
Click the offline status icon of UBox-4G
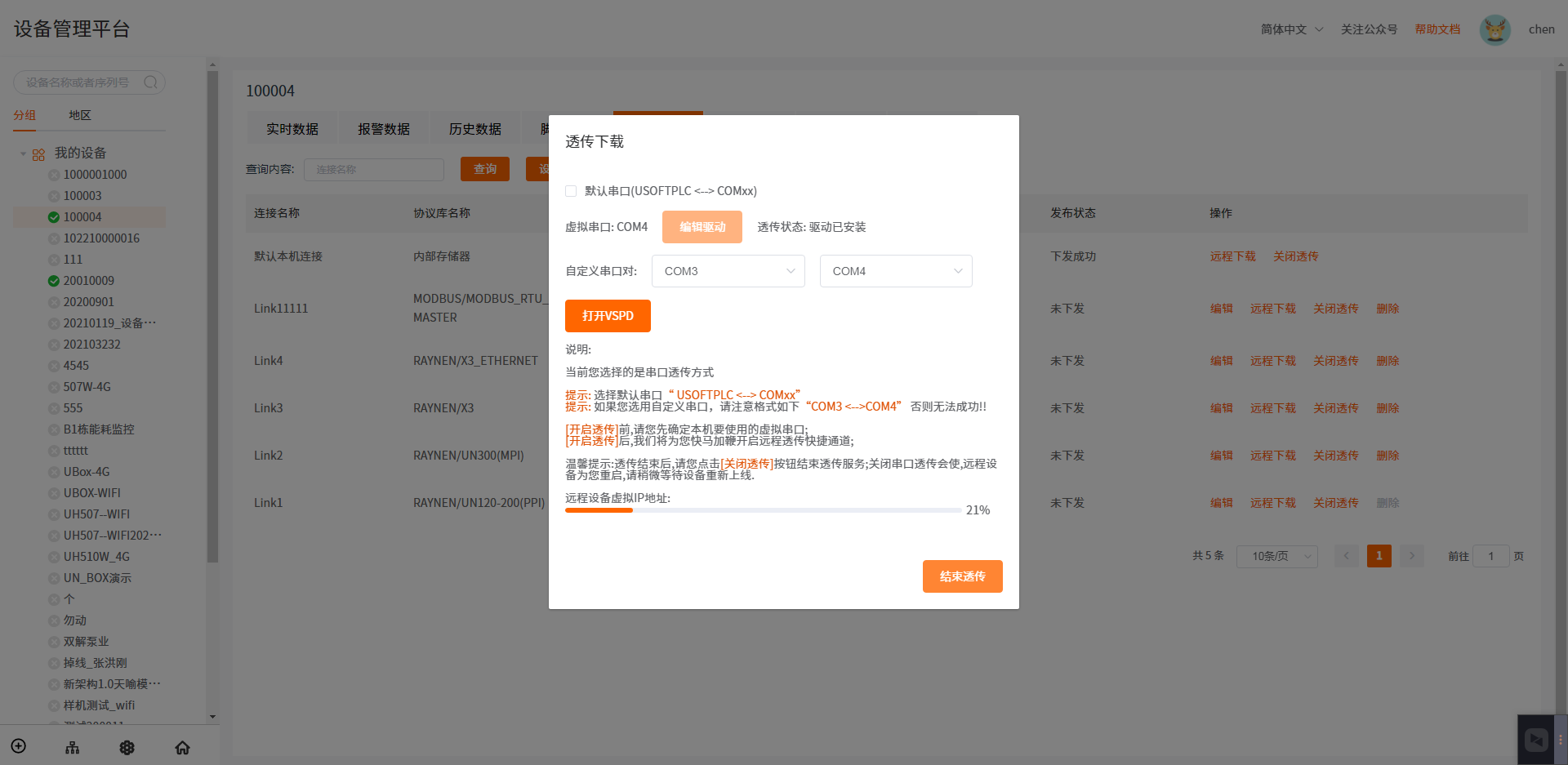tap(54, 472)
